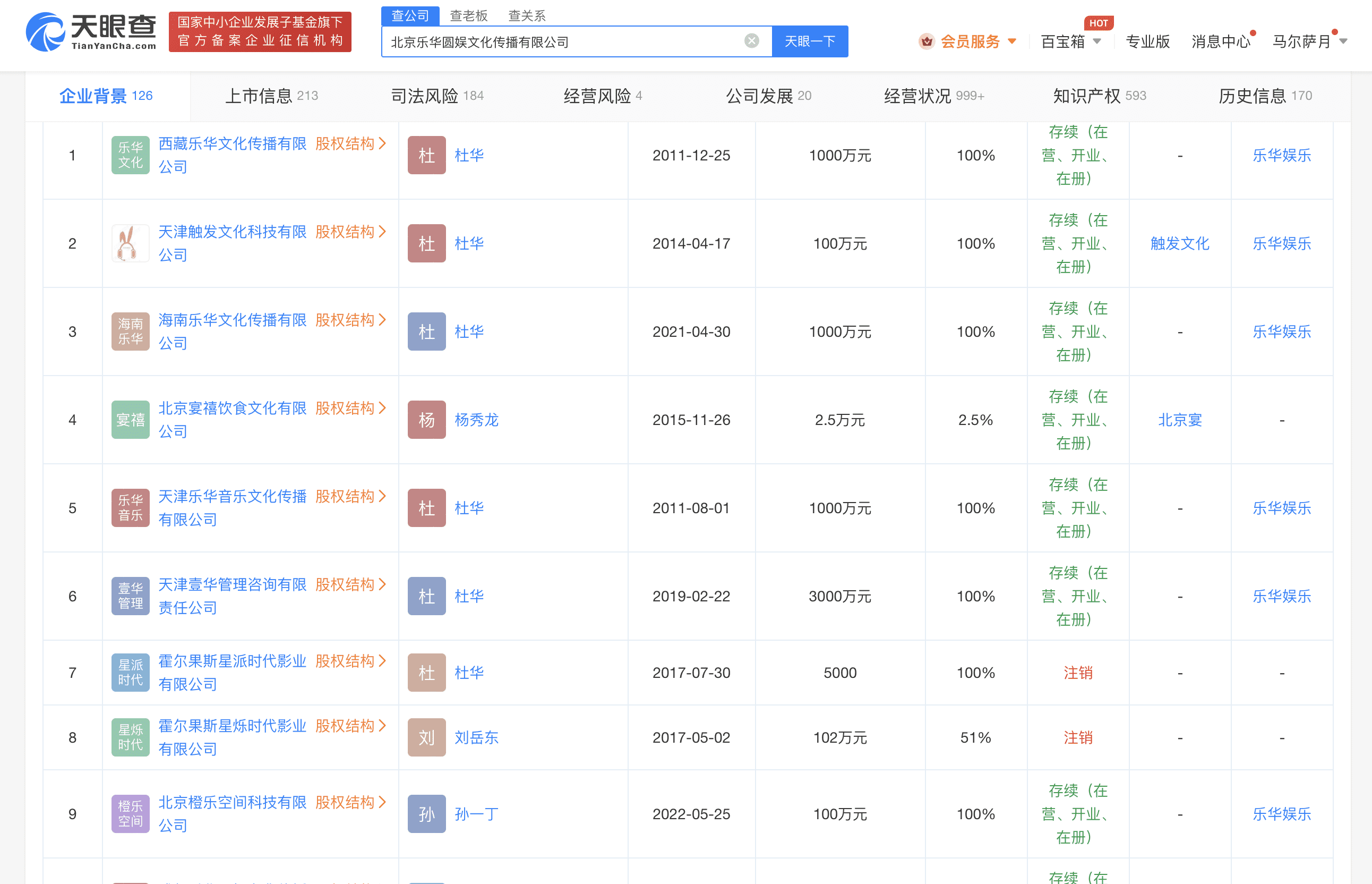Open the 知识产权 tab

coord(1100,96)
